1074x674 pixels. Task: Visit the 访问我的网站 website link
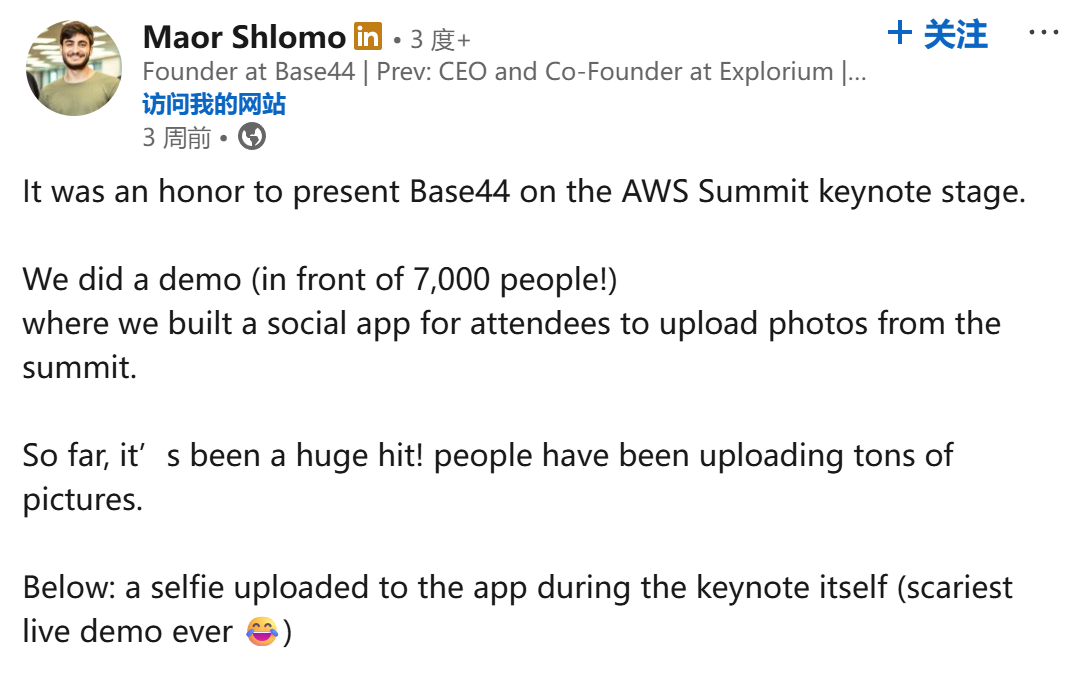(x=214, y=104)
